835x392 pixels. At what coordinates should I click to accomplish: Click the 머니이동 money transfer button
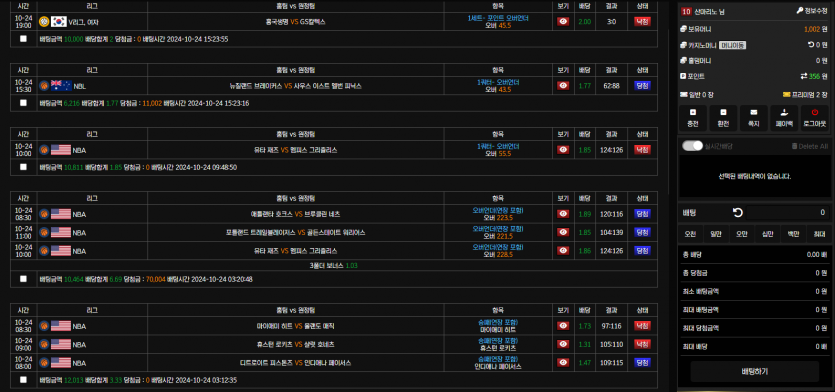(732, 45)
